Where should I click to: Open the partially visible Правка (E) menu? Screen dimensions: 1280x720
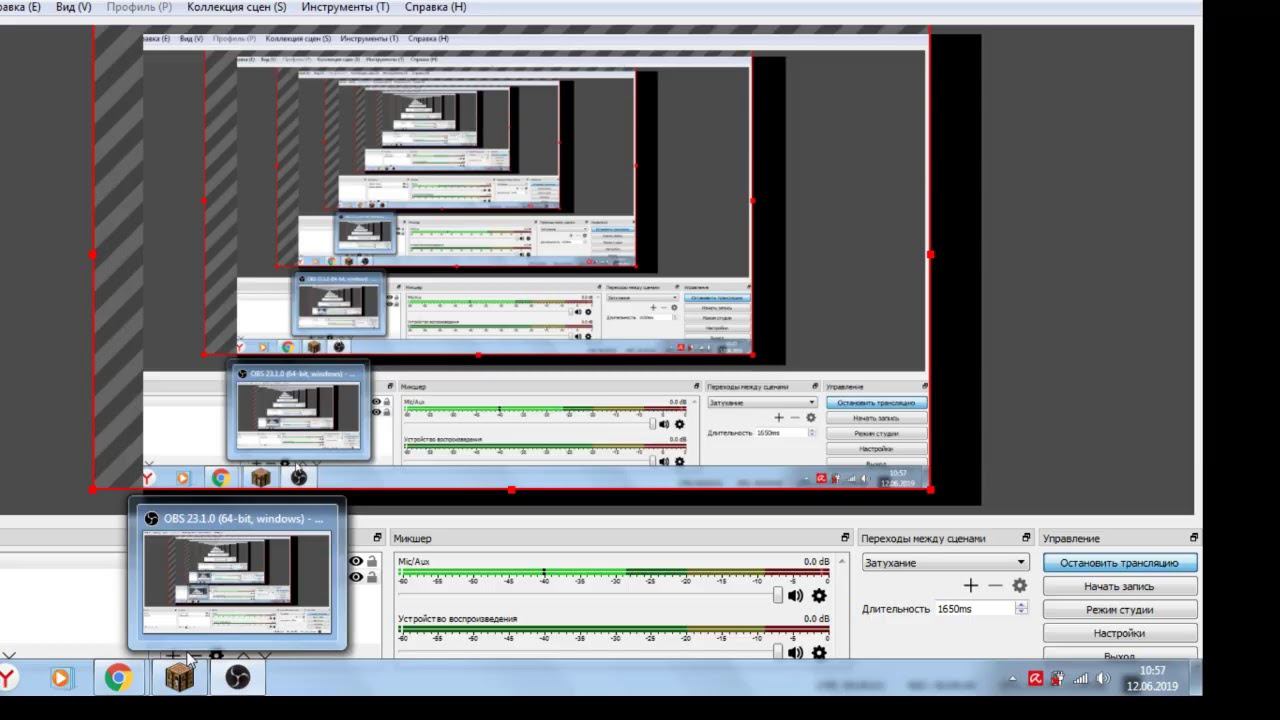(x=21, y=7)
